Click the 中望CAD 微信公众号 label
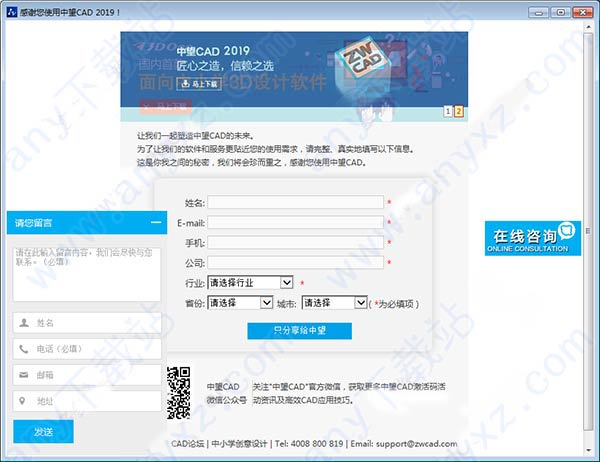The height and width of the screenshot is (462, 600). pyautogui.click(x=227, y=393)
